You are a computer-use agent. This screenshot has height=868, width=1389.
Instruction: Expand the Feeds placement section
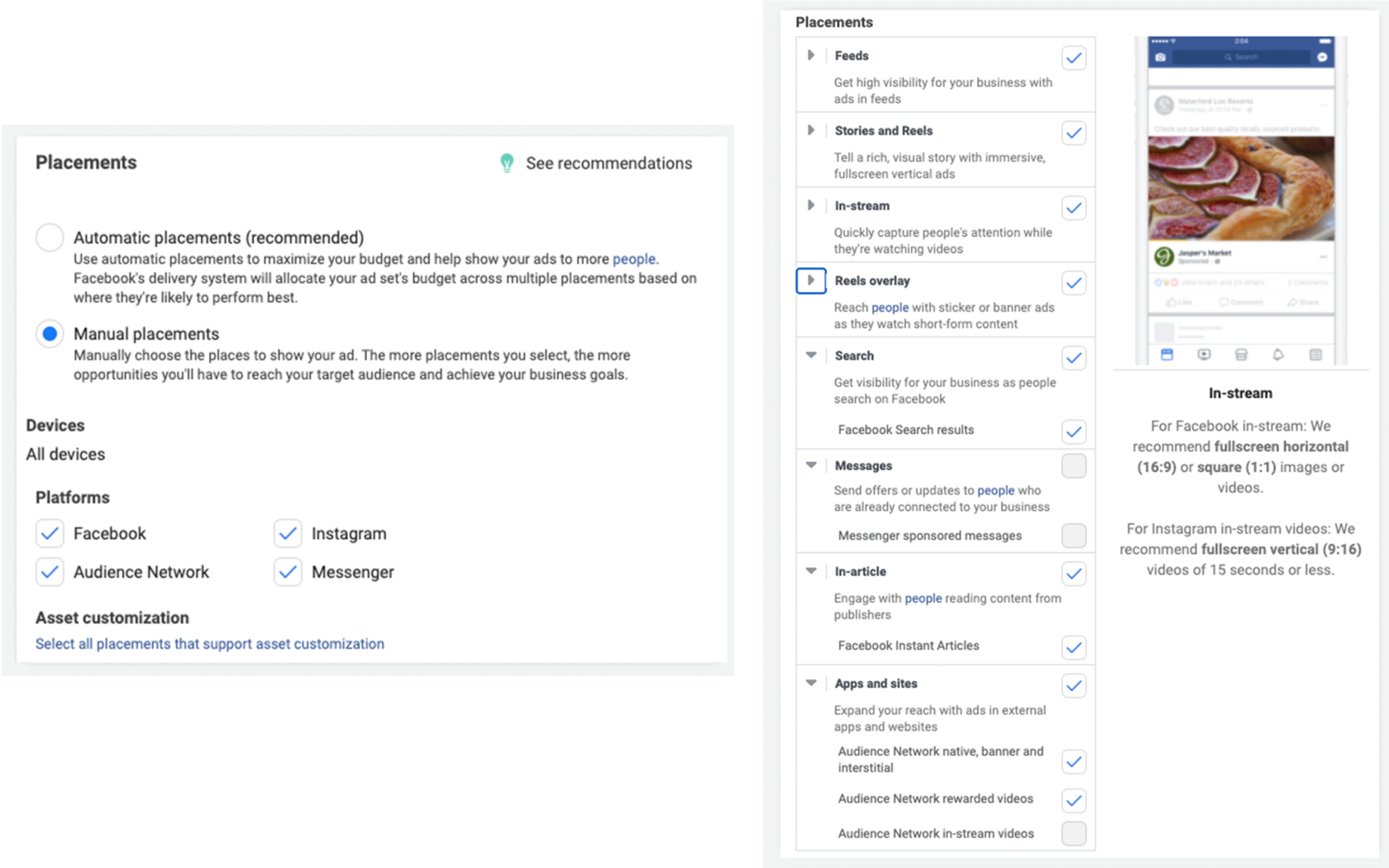pos(811,56)
